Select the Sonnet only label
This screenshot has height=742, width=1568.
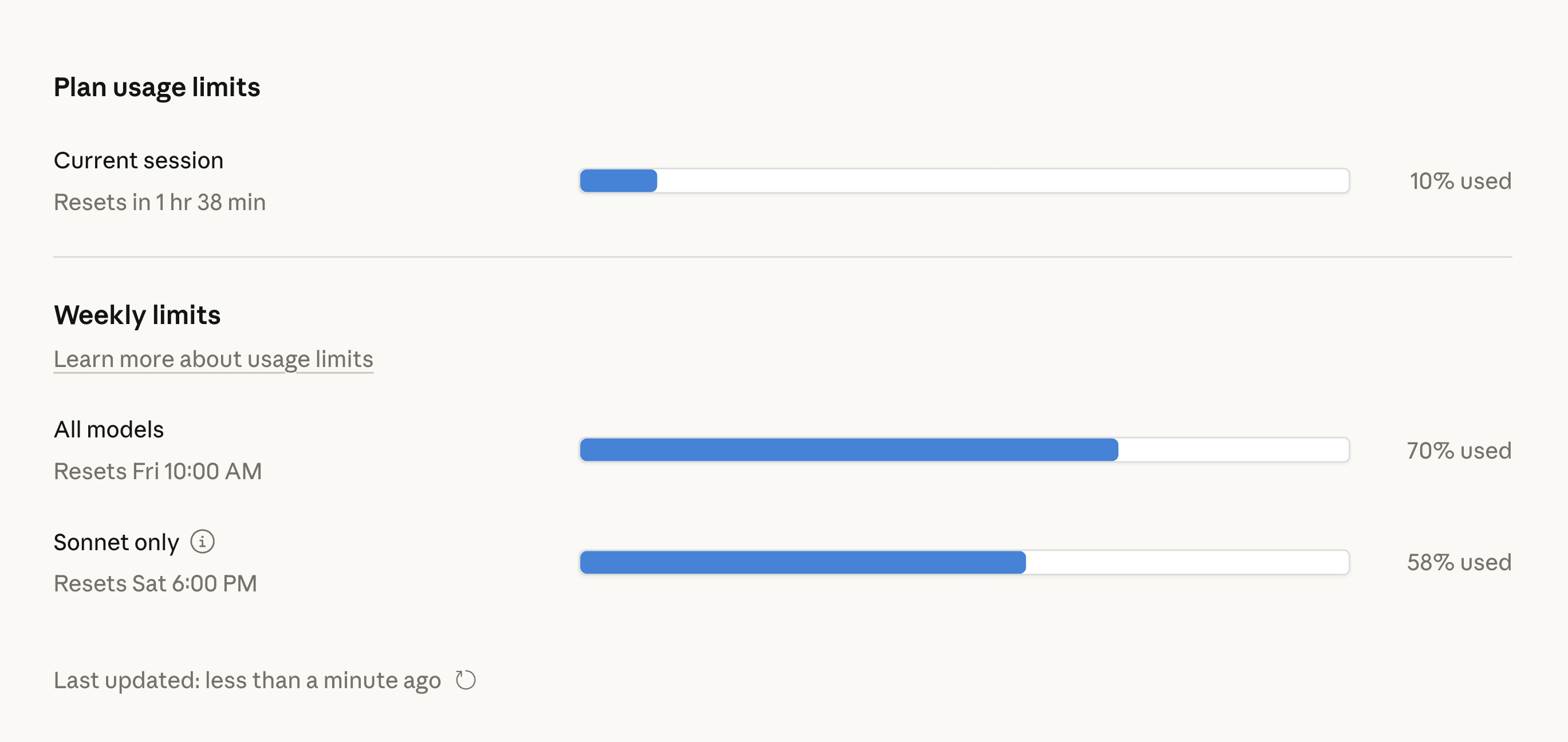tap(116, 542)
